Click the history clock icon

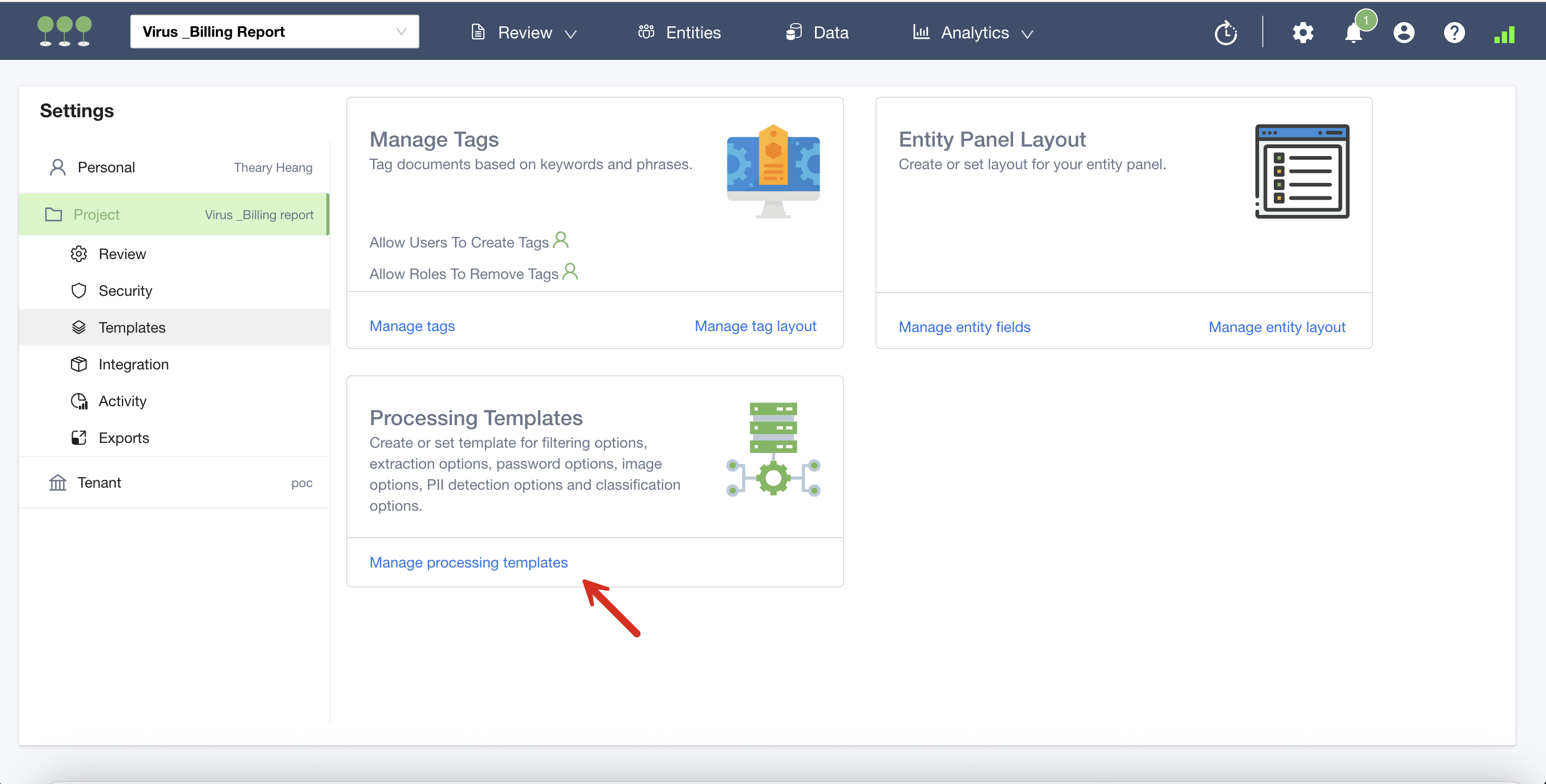click(x=1225, y=33)
